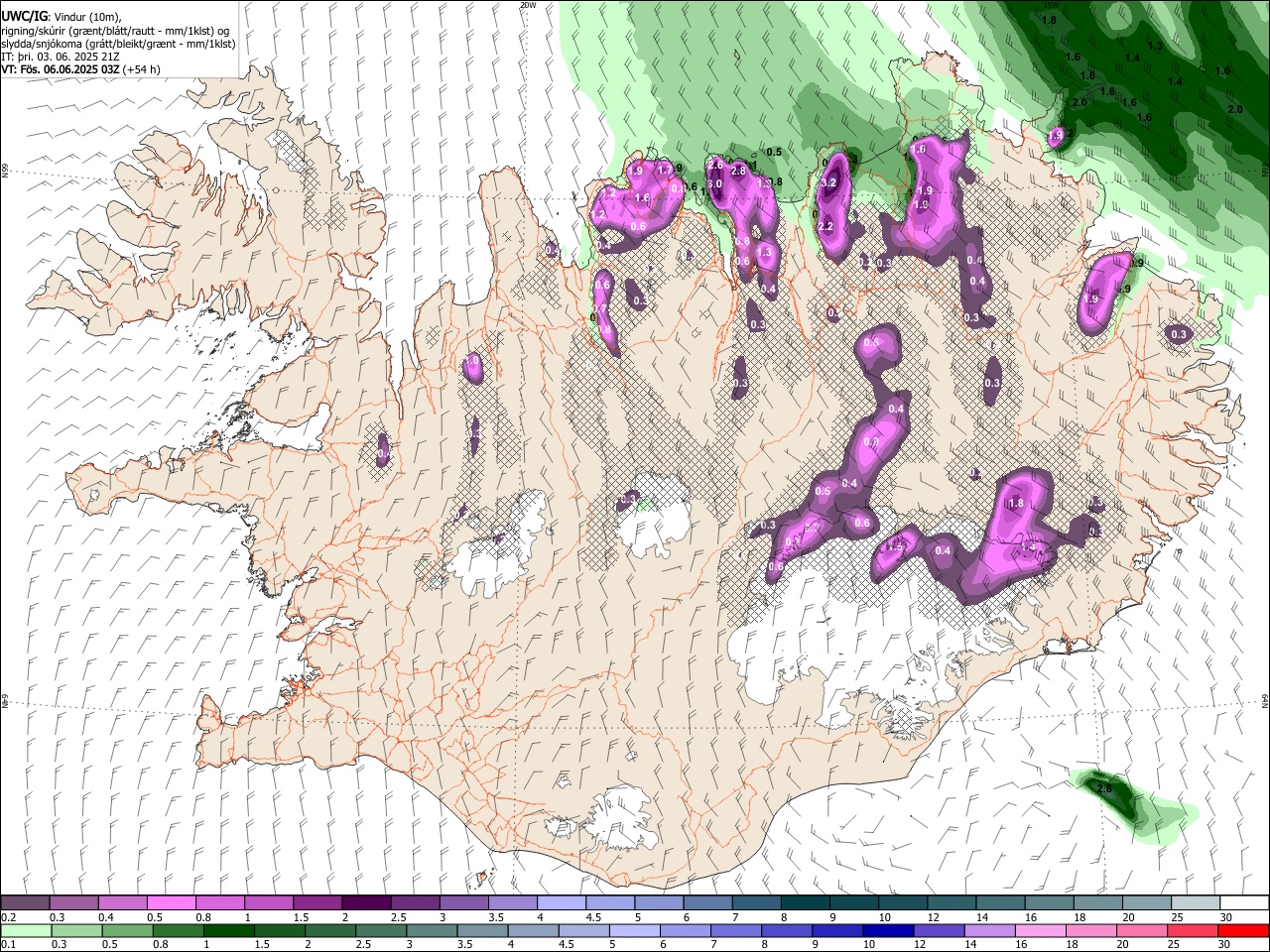Click the "2.6" precipitation value on the map
The image size is (1270, 952).
click(x=715, y=164)
